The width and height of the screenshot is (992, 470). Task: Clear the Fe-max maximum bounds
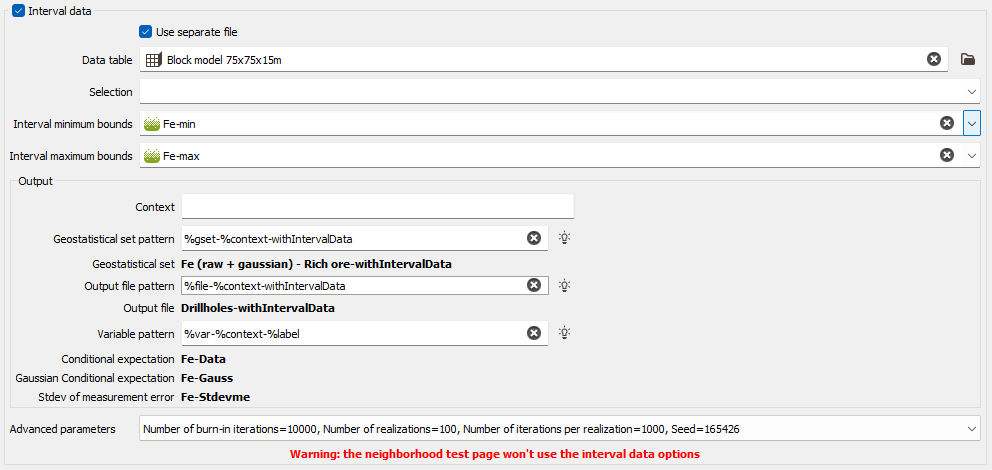[947, 155]
